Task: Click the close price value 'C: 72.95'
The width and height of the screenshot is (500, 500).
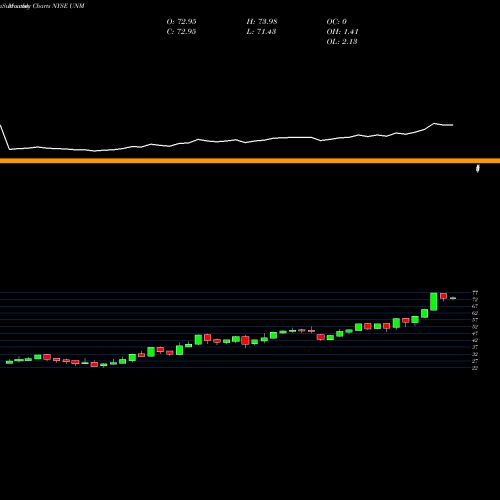Action: point(181,32)
